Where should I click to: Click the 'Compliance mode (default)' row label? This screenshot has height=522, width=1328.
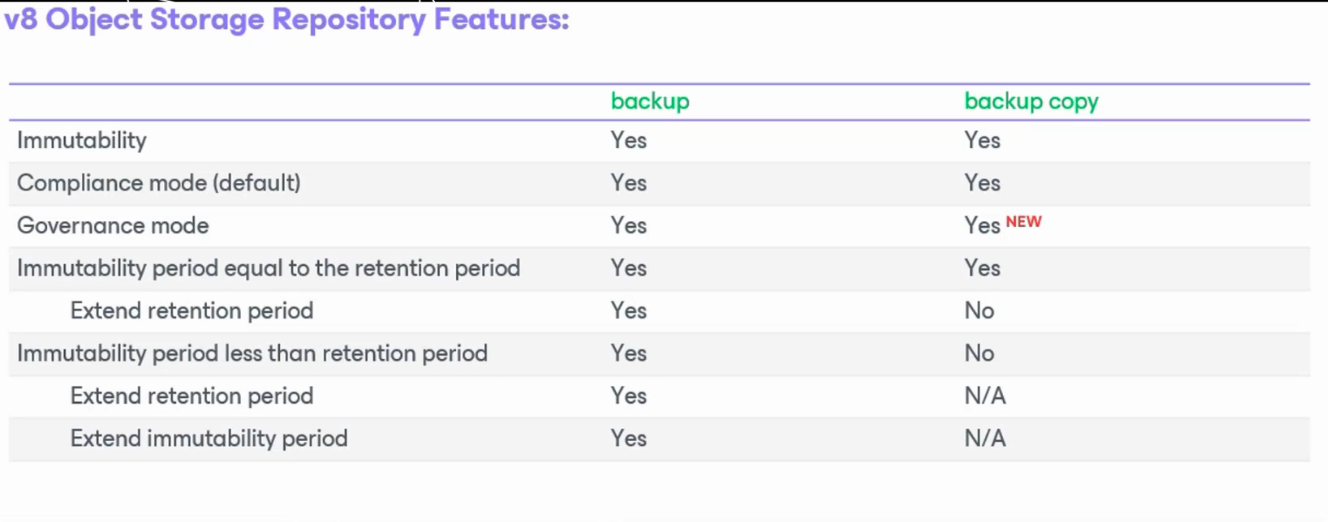click(159, 183)
